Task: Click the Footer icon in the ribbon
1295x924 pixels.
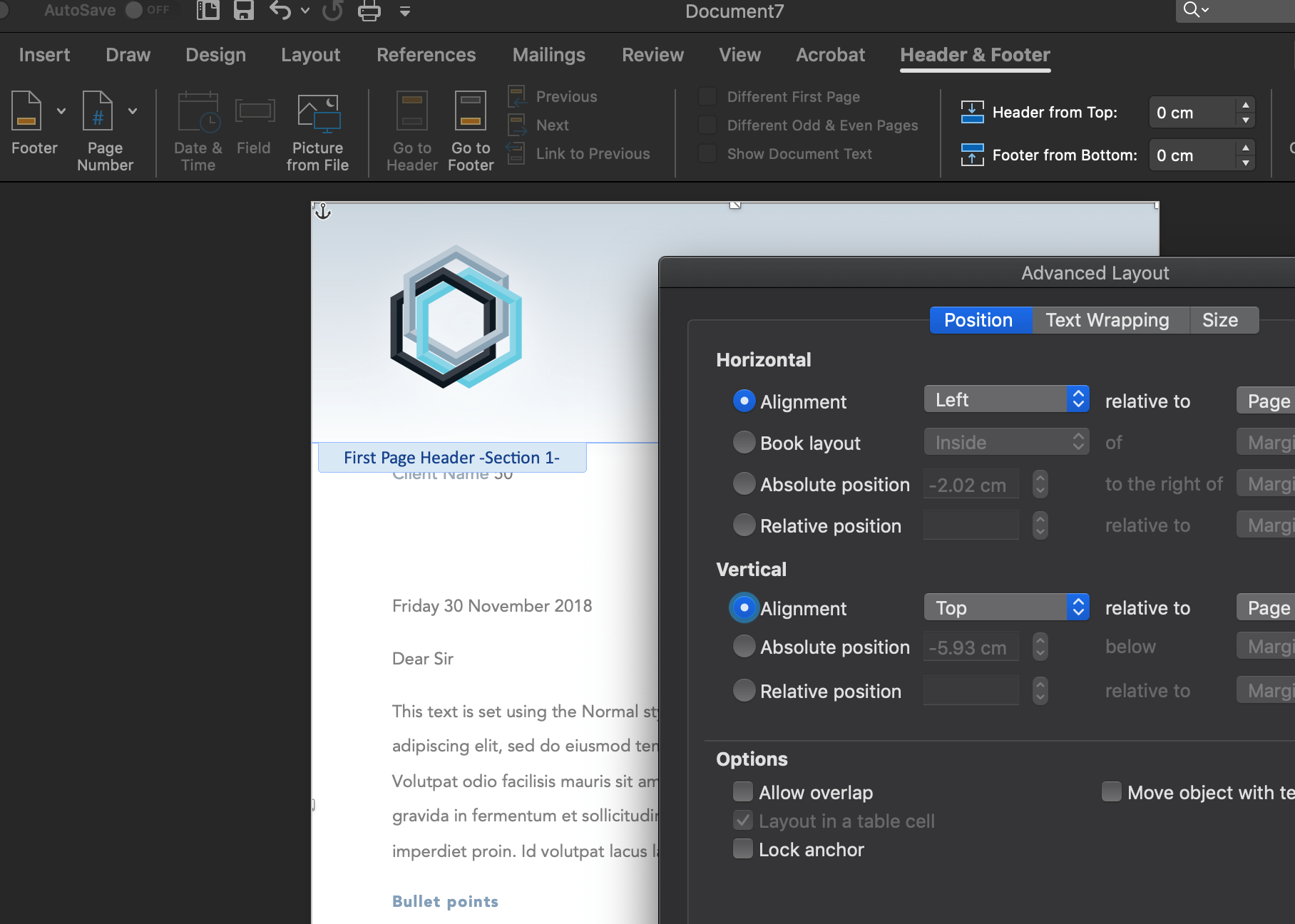Action: tap(26, 111)
